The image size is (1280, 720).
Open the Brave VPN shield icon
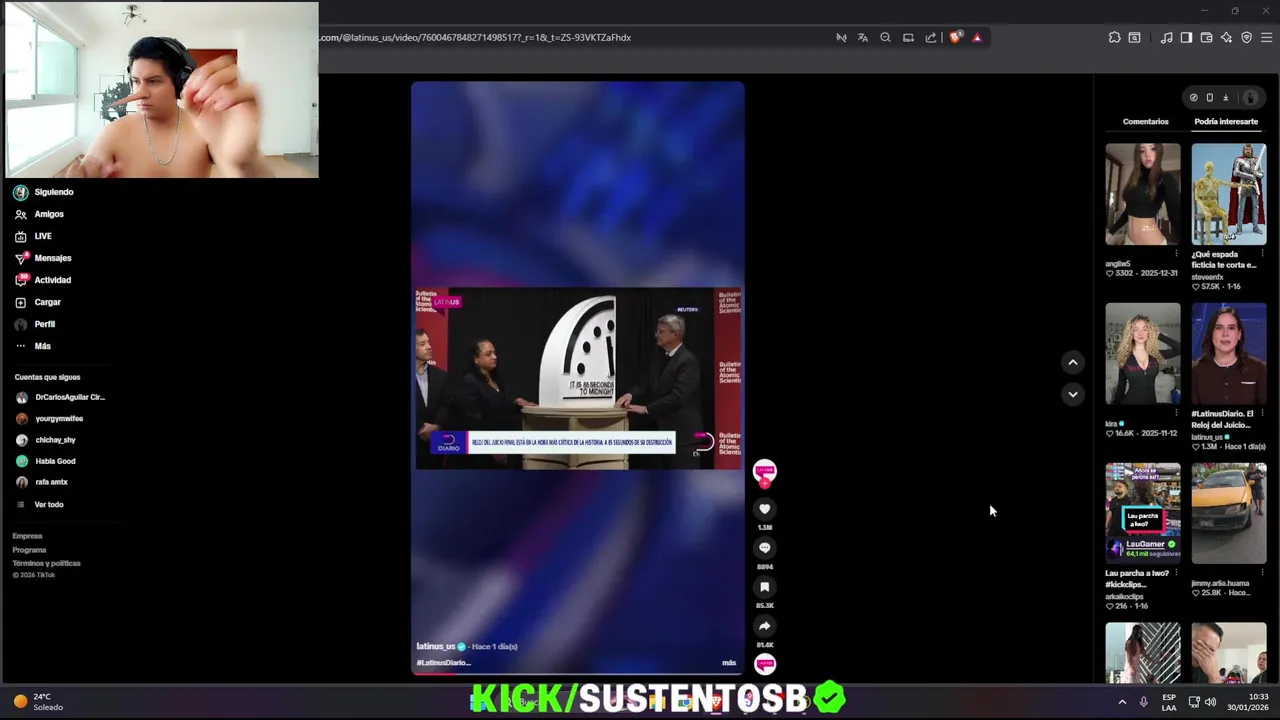pyautogui.click(x=1246, y=37)
